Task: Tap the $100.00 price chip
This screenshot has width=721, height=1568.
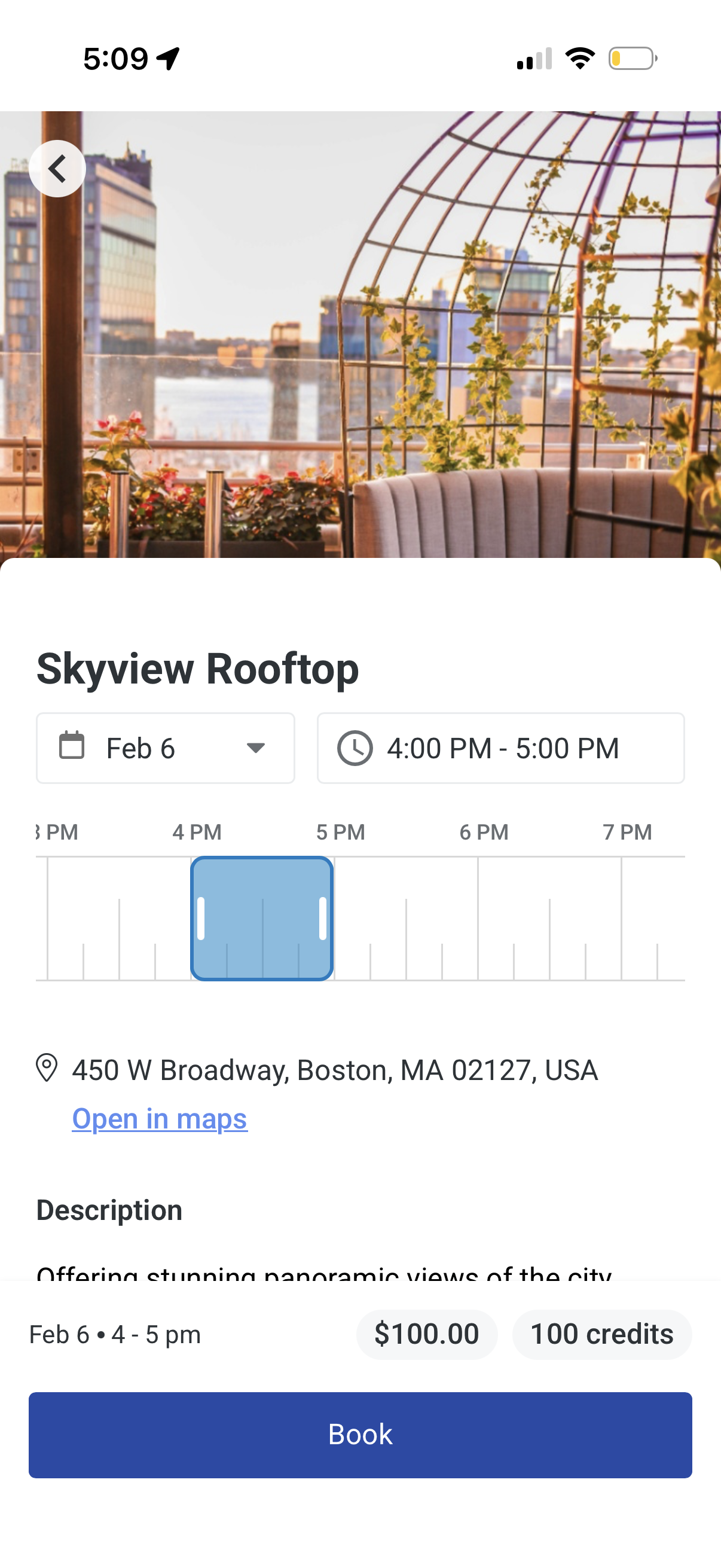Action: tap(426, 1334)
